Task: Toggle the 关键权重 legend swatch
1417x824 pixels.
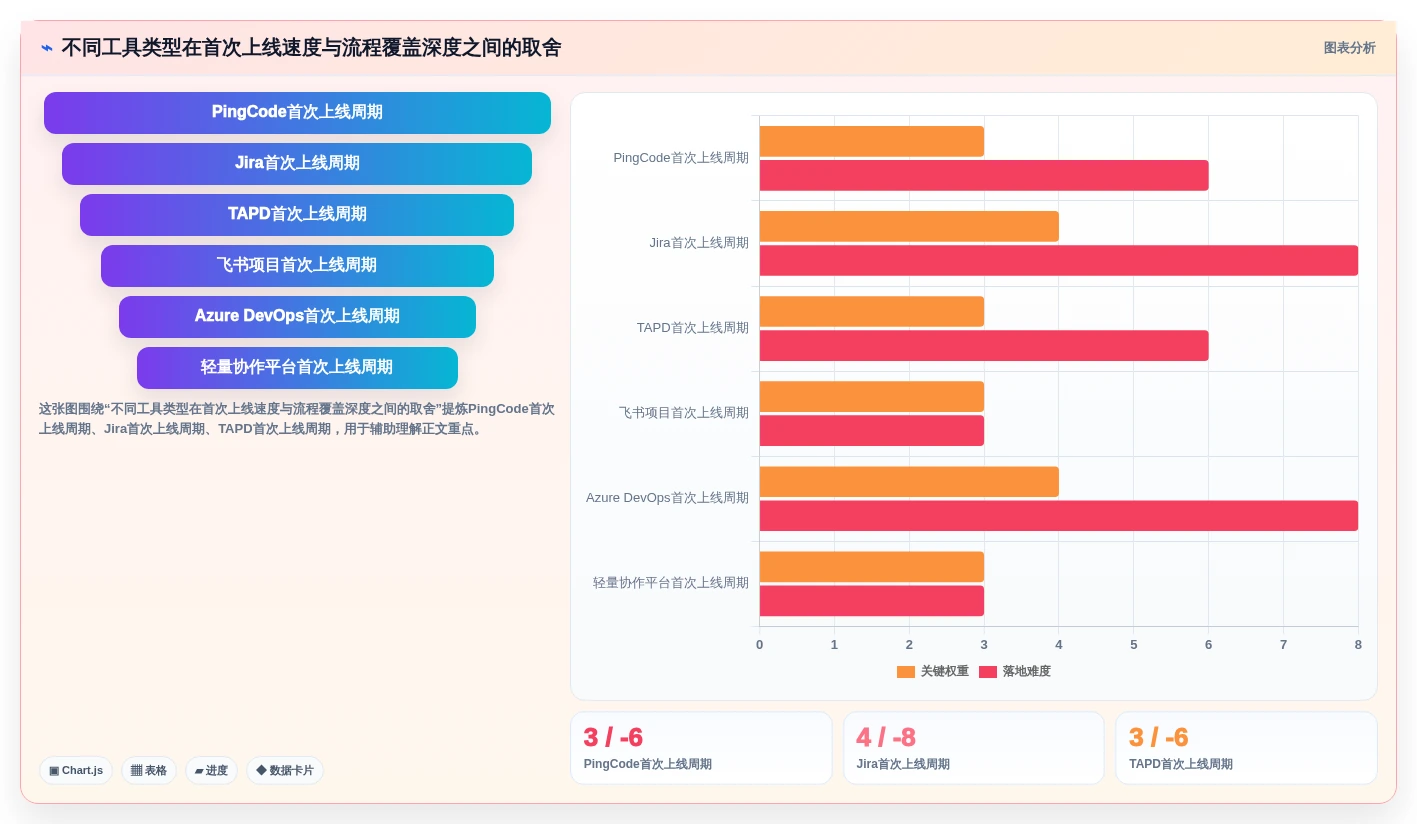Action: (x=906, y=671)
